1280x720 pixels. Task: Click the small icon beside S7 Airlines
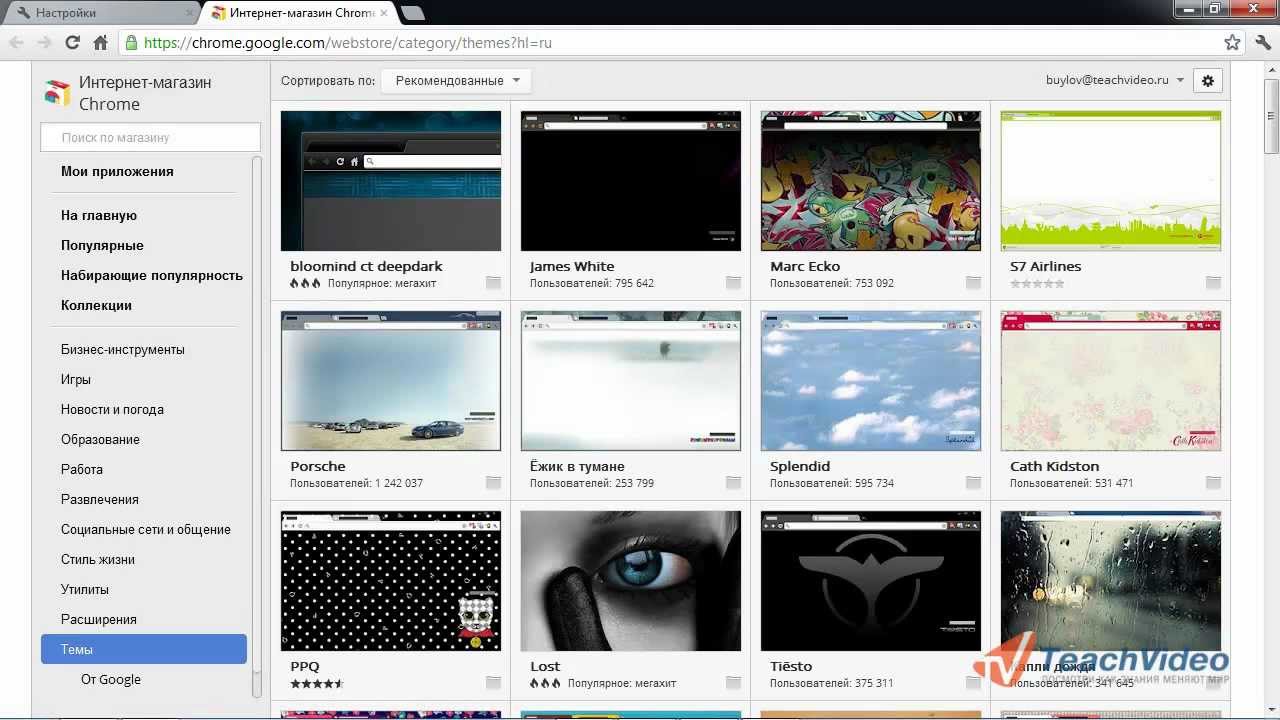pyautogui.click(x=1213, y=283)
